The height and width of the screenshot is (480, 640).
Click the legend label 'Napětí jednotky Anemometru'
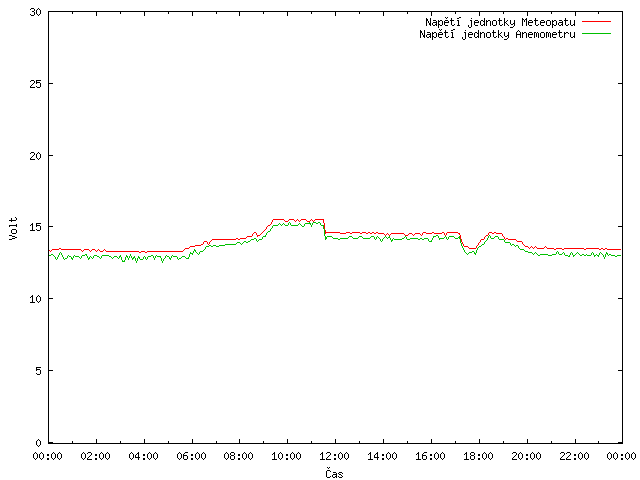(497, 34)
